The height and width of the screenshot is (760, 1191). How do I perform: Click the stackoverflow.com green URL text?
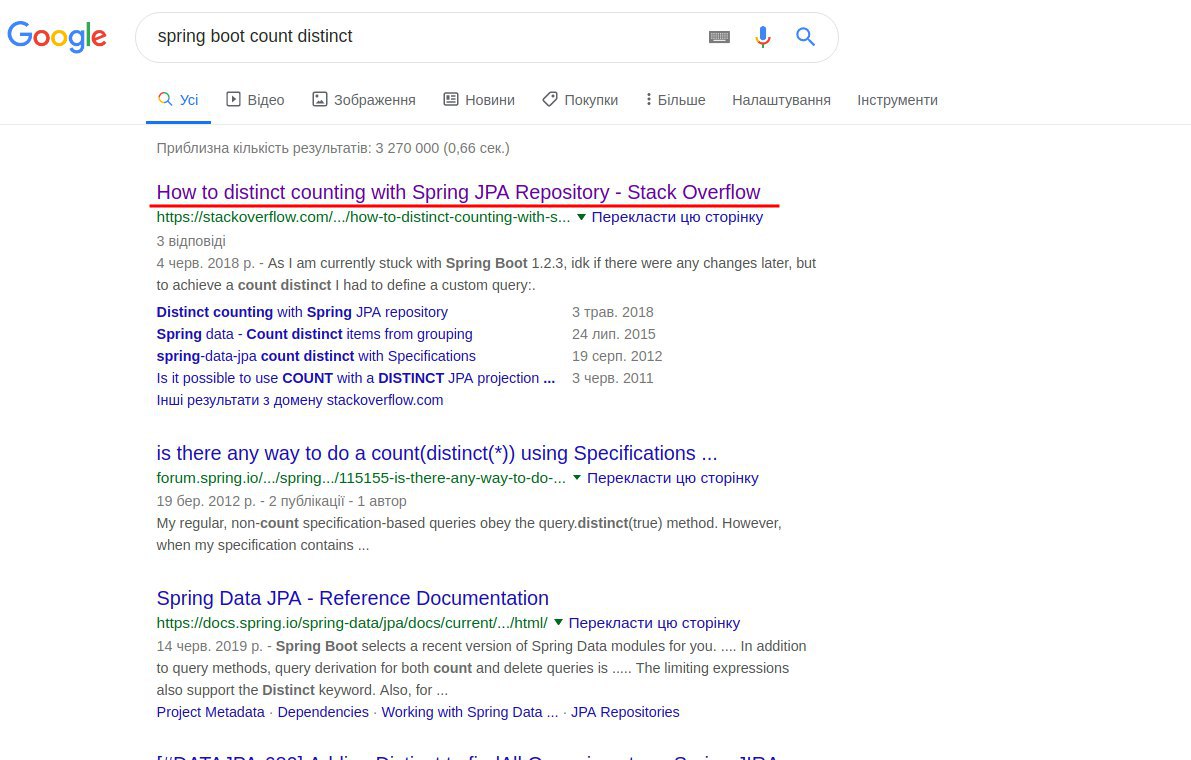click(x=363, y=217)
